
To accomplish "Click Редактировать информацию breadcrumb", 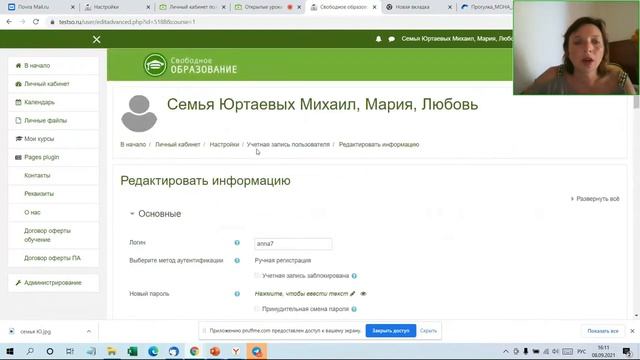I will click(379, 144).
